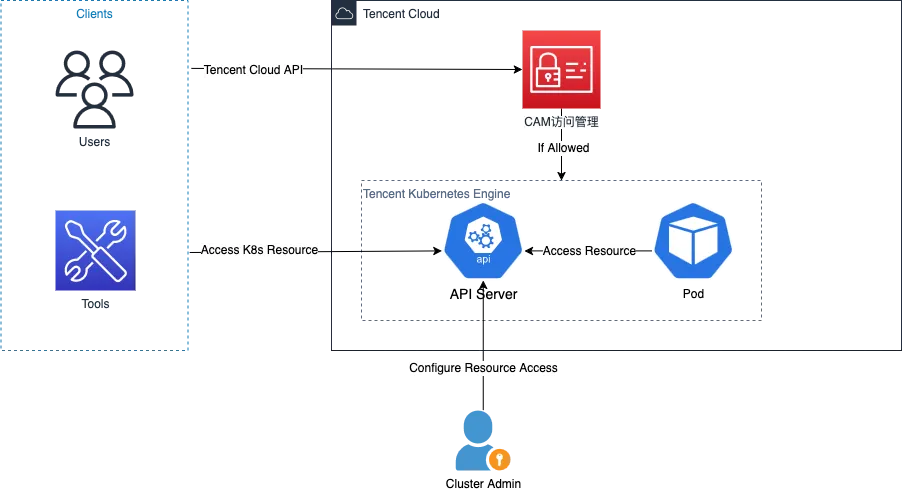This screenshot has width=902, height=492.
Task: Select the Pod caption text
Action: (693, 294)
